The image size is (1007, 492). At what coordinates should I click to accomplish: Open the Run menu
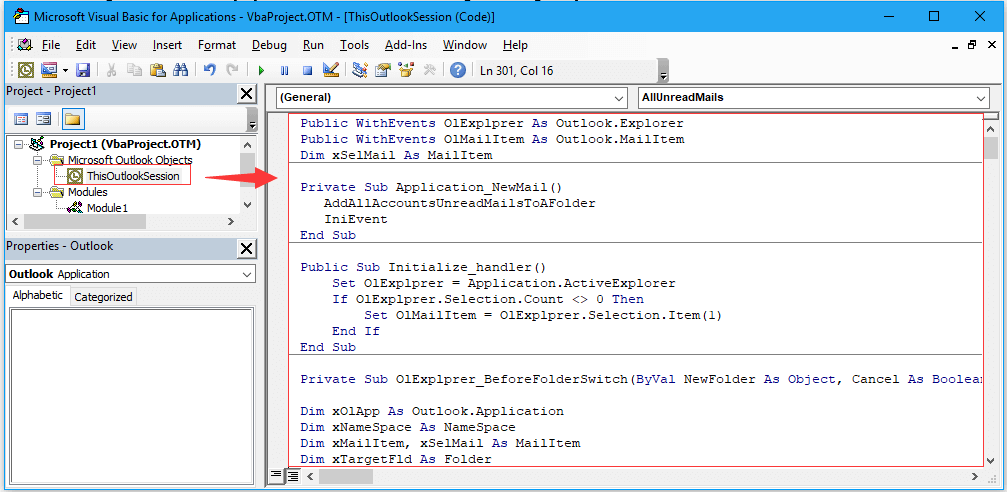[x=313, y=45]
